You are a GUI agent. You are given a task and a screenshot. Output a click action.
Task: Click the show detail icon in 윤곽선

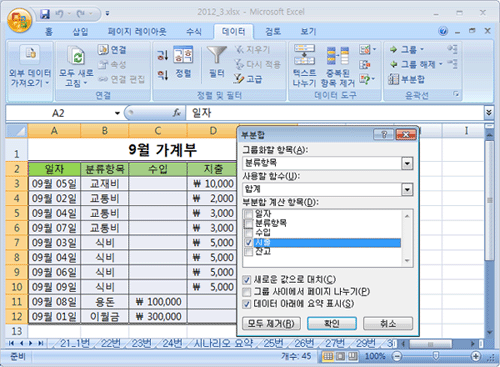pyautogui.click(x=452, y=49)
